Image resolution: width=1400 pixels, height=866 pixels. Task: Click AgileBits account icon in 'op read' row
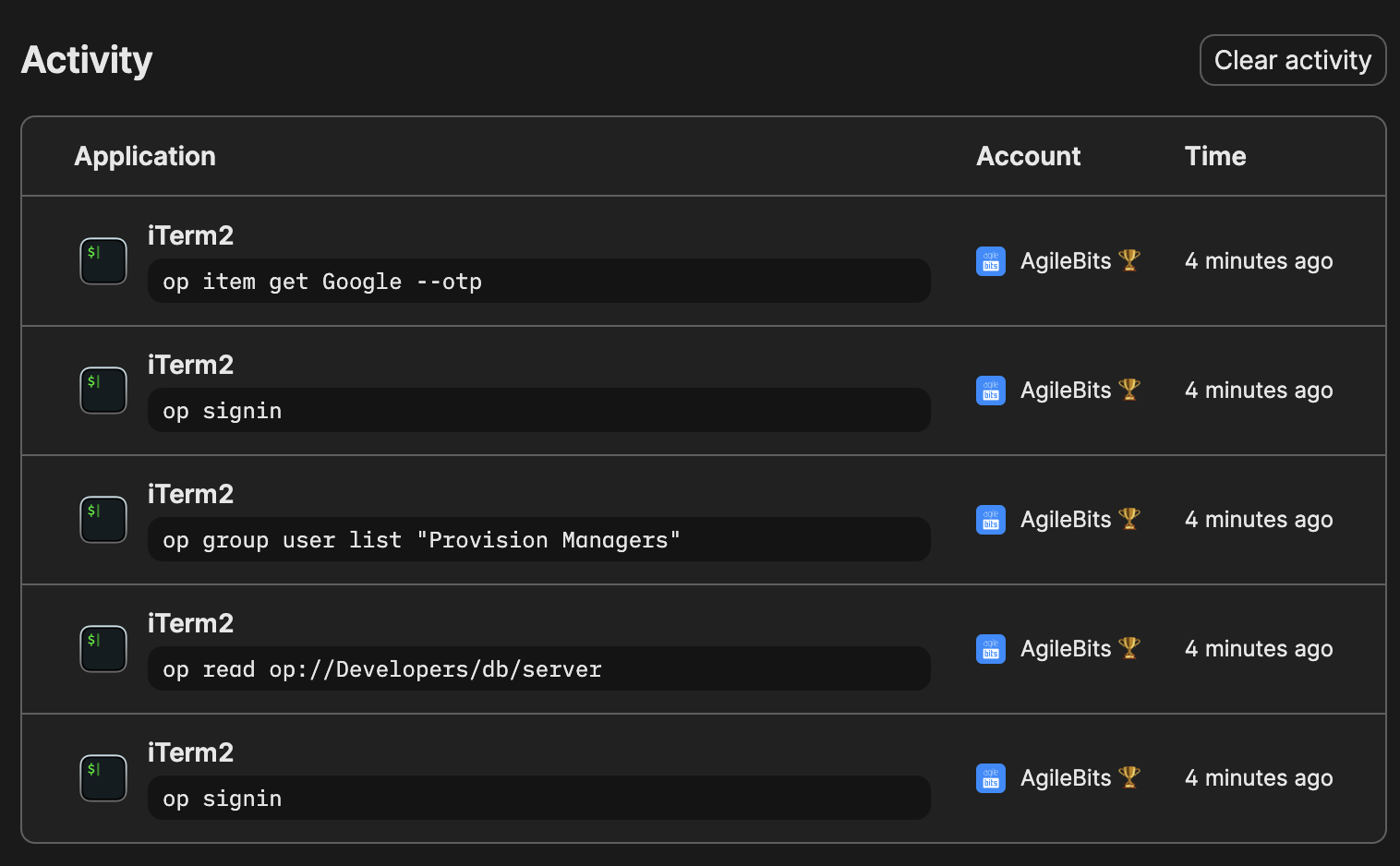(991, 649)
